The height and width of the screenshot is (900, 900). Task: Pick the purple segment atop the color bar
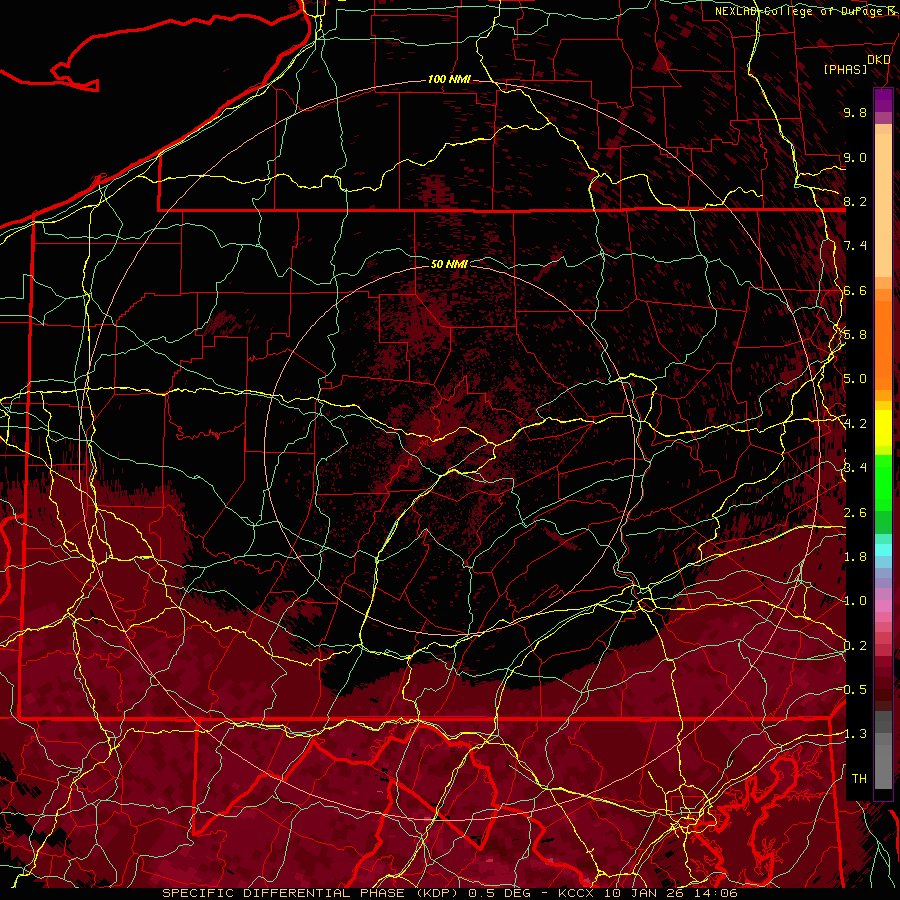click(883, 100)
